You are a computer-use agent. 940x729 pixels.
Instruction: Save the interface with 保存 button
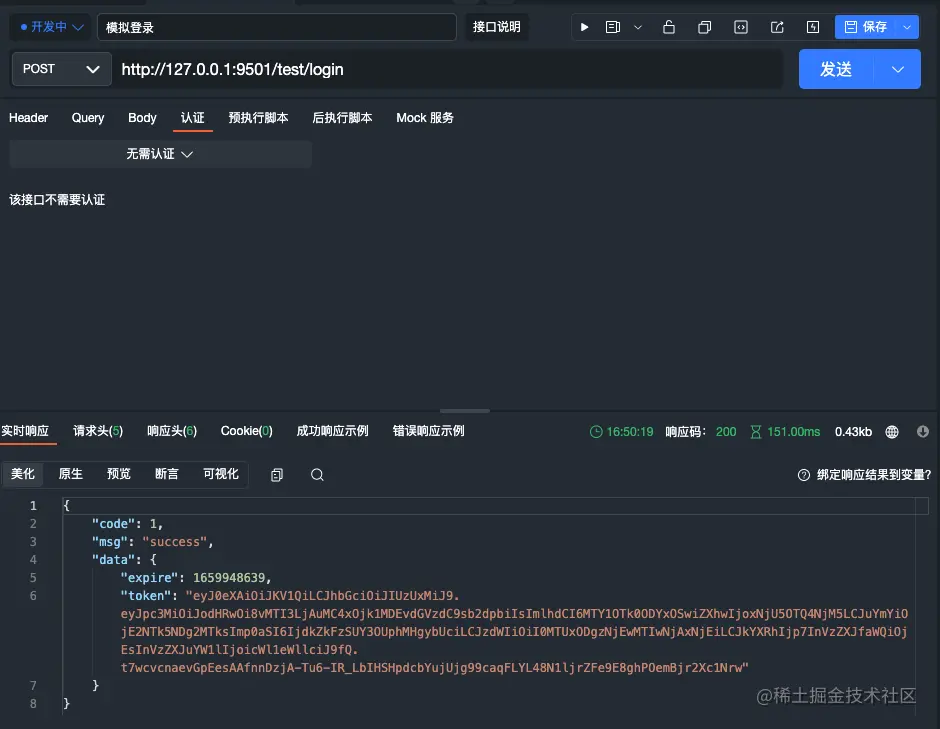pyautogui.click(x=865, y=27)
